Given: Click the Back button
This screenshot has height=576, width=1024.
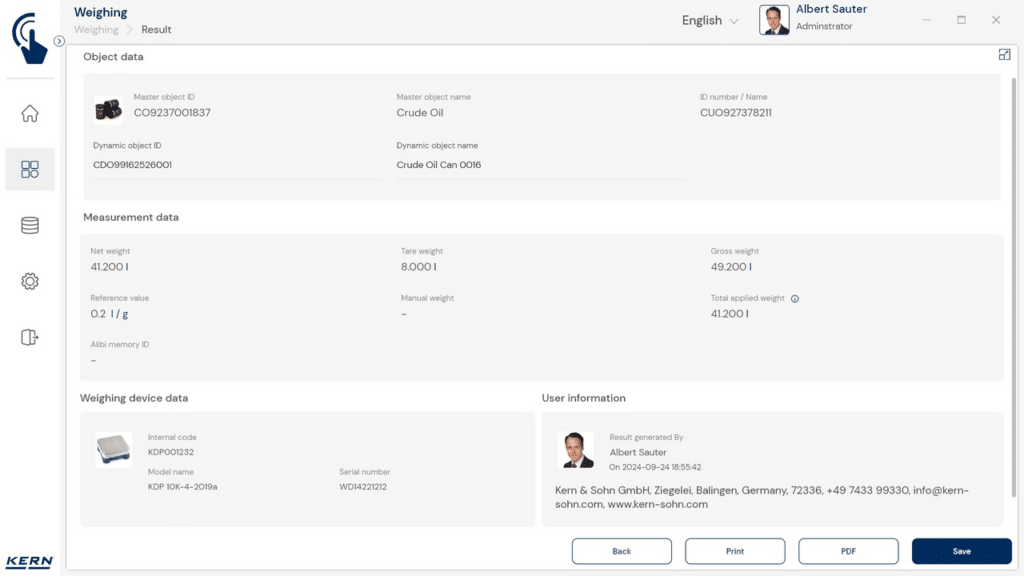Looking at the screenshot, I should [621, 551].
